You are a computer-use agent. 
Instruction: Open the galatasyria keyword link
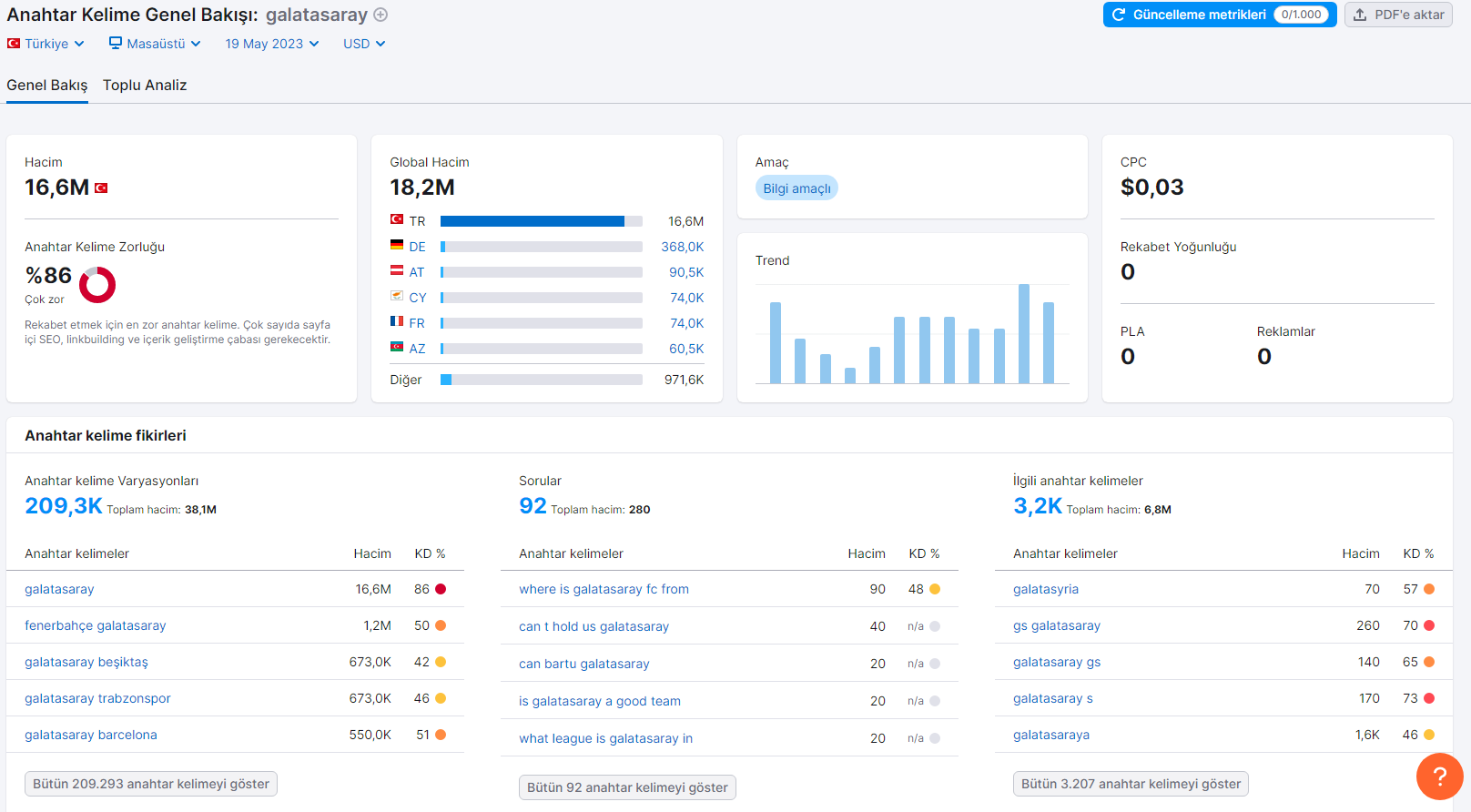[1046, 589]
